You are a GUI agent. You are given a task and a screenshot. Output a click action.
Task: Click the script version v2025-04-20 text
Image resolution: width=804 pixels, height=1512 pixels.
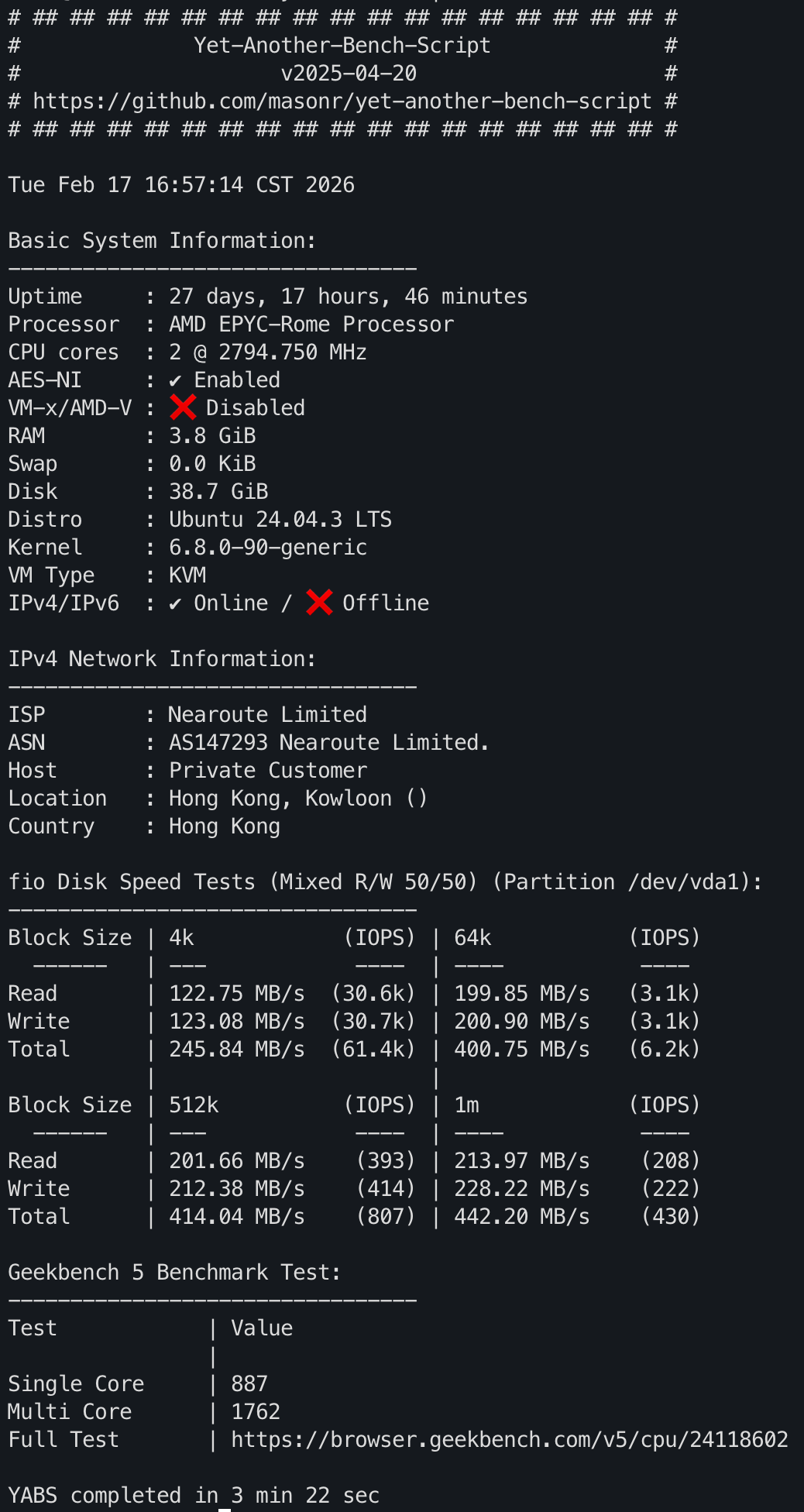(x=349, y=74)
